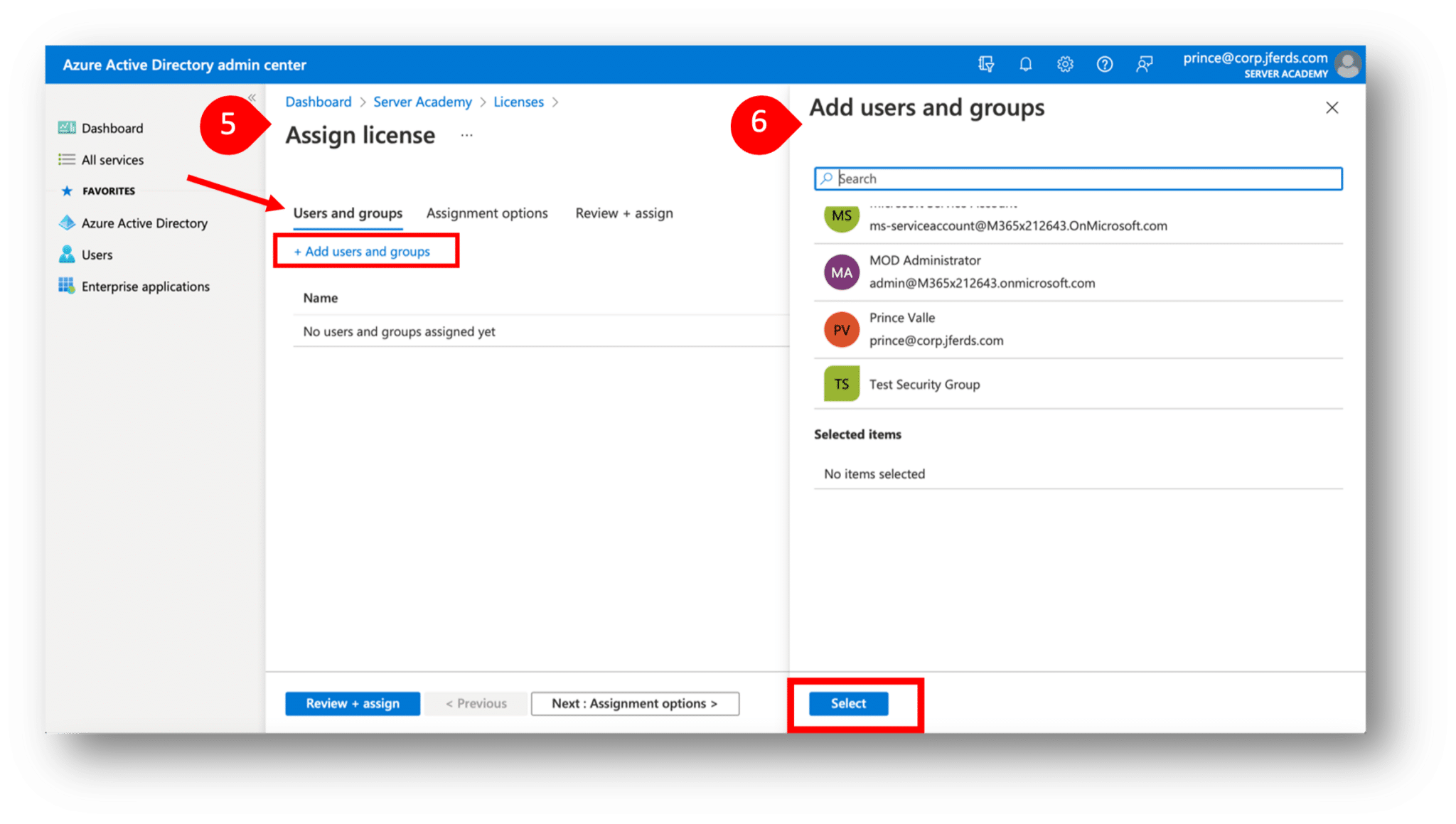Screen dimensions: 1456x824
Task: Open the Azure Active Directory sidebar item
Action: tap(144, 223)
